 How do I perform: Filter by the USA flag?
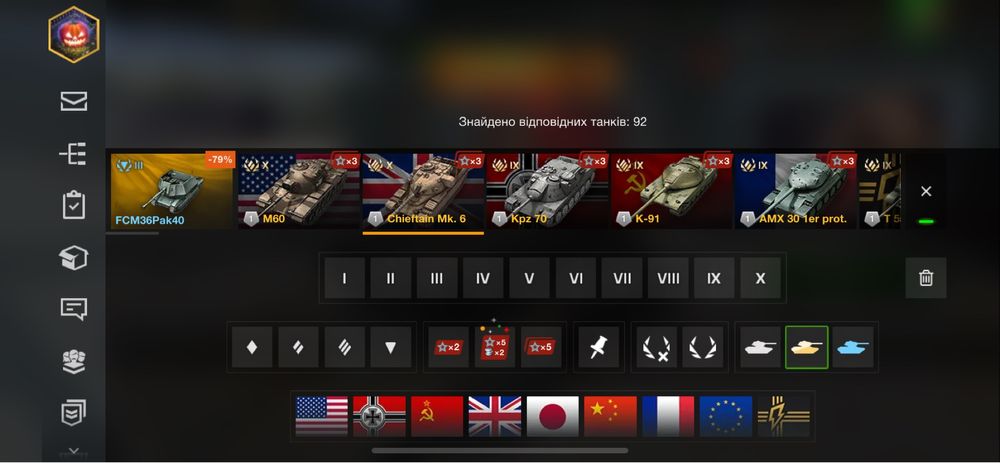tap(321, 416)
